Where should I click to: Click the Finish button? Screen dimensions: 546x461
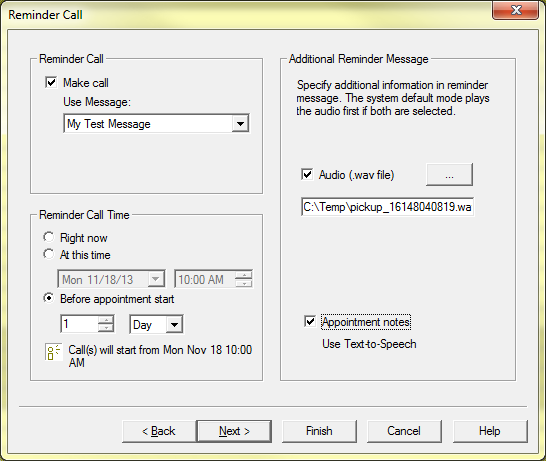pos(319,431)
